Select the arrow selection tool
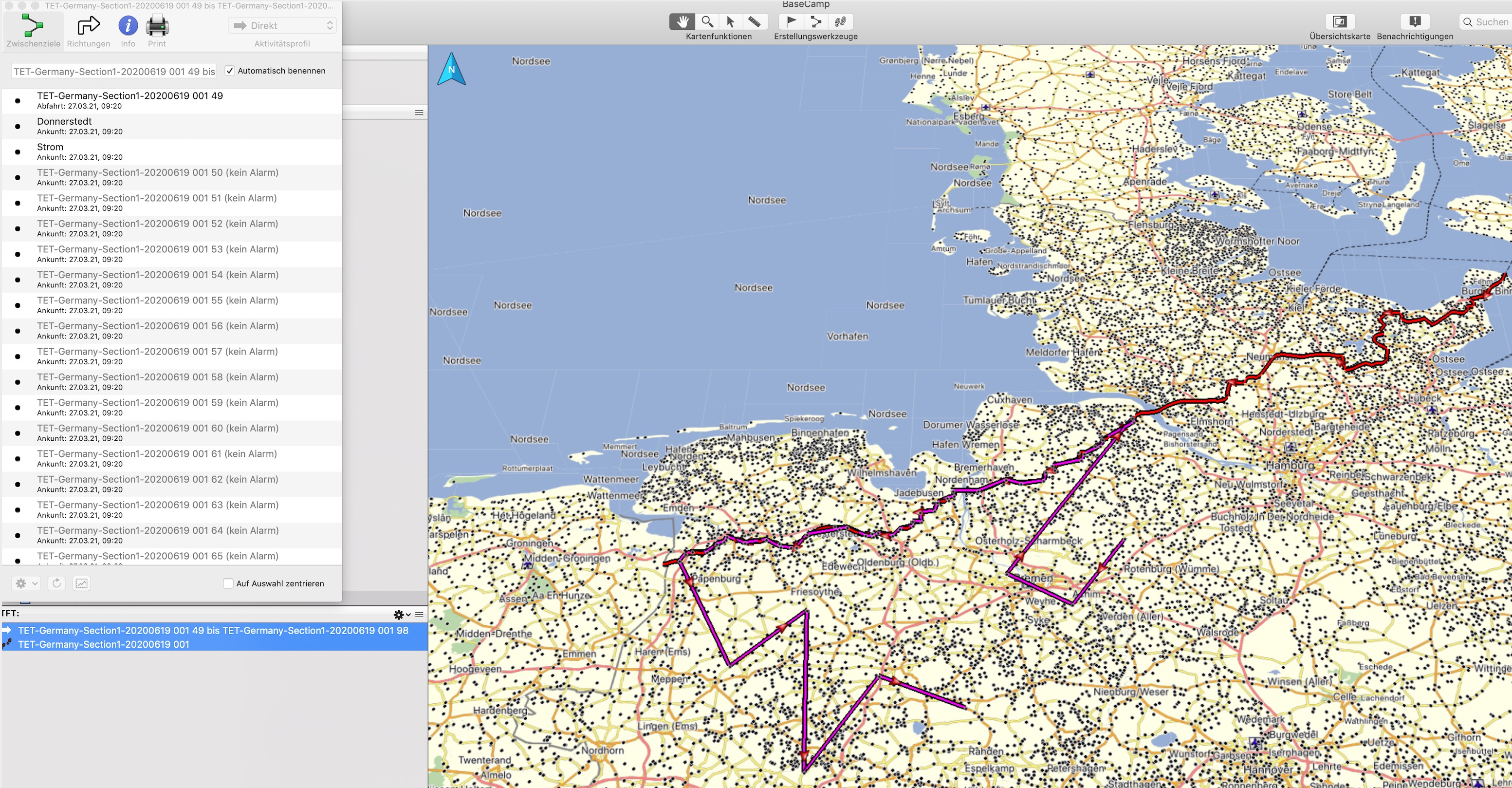The height and width of the screenshot is (788, 1512). point(731,22)
